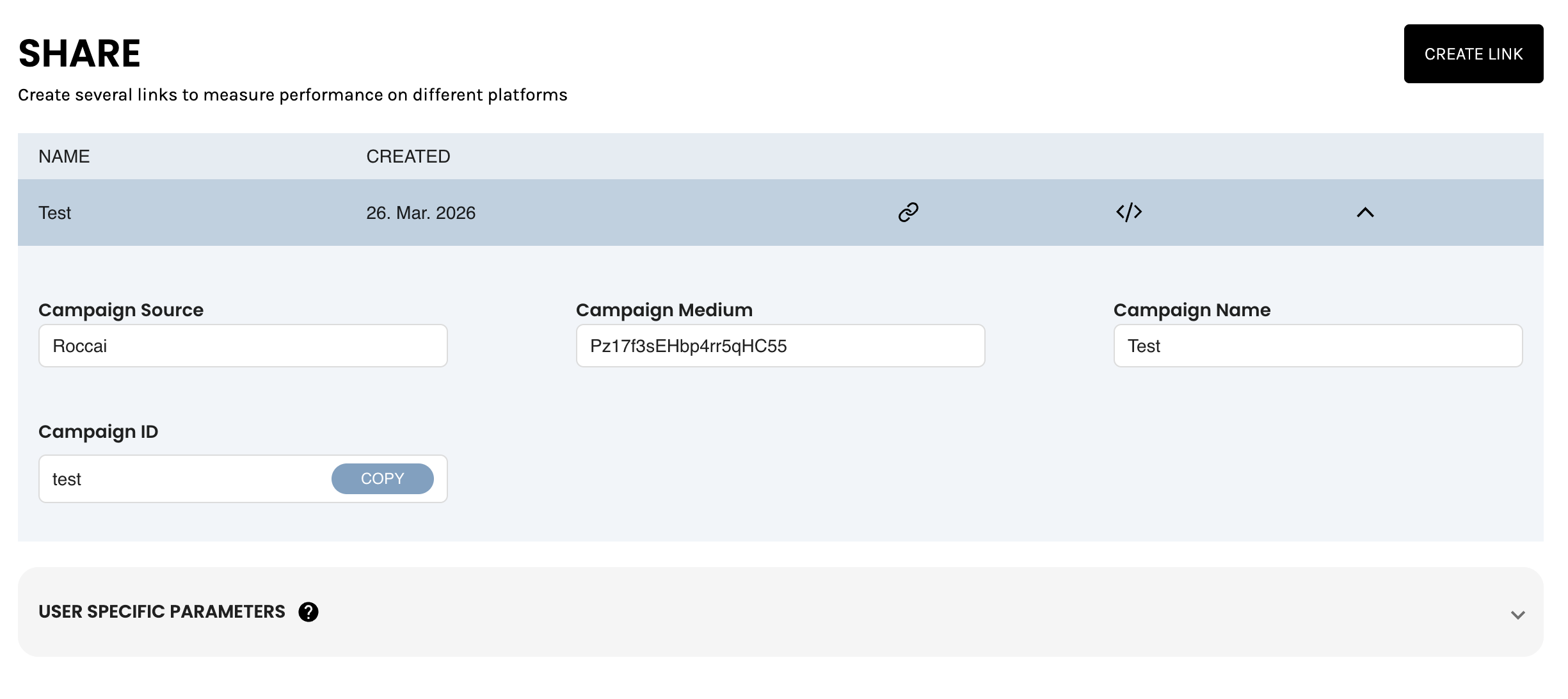Expand the User Specific Parameters section
The width and height of the screenshot is (1568, 699).
[1517, 615]
